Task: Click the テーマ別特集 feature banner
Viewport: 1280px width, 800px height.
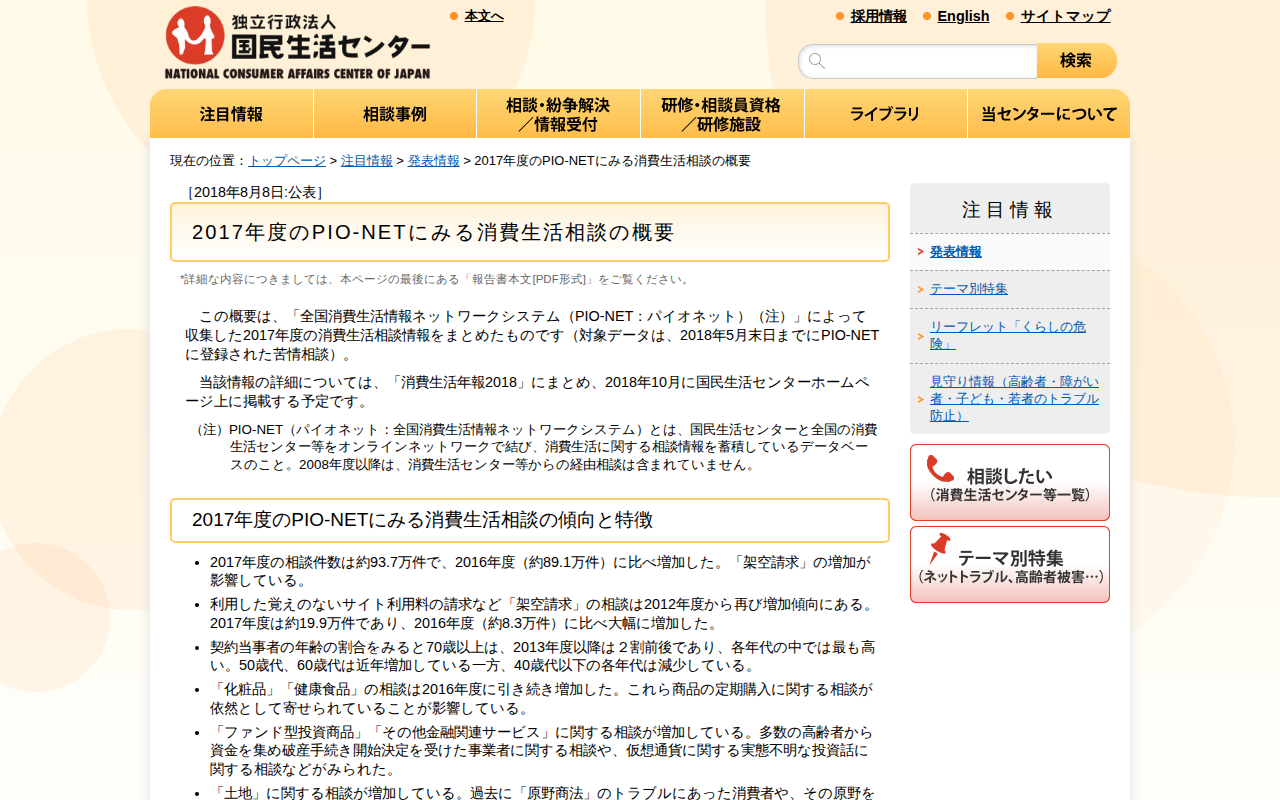Action: pos(1010,565)
